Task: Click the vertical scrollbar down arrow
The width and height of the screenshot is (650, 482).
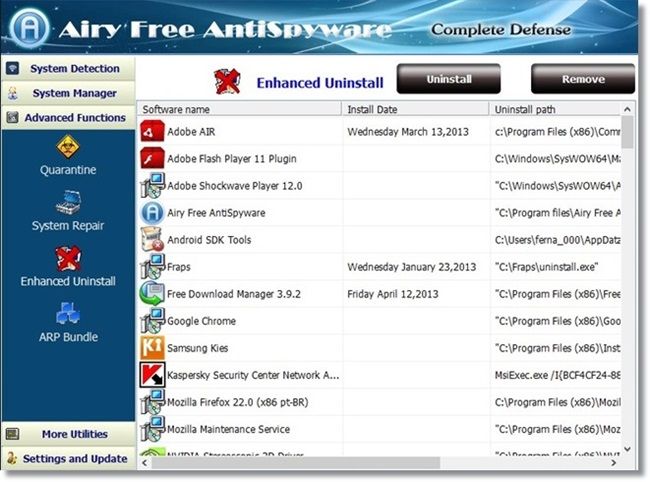Action: point(627,449)
